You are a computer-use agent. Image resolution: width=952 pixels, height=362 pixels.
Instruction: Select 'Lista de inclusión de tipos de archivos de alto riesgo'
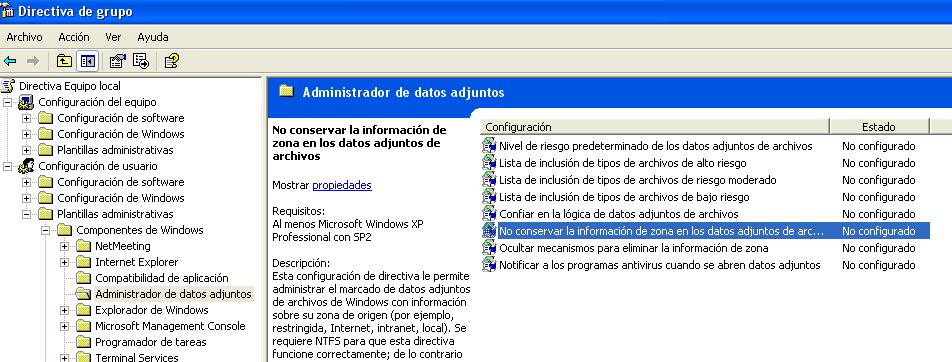click(623, 163)
